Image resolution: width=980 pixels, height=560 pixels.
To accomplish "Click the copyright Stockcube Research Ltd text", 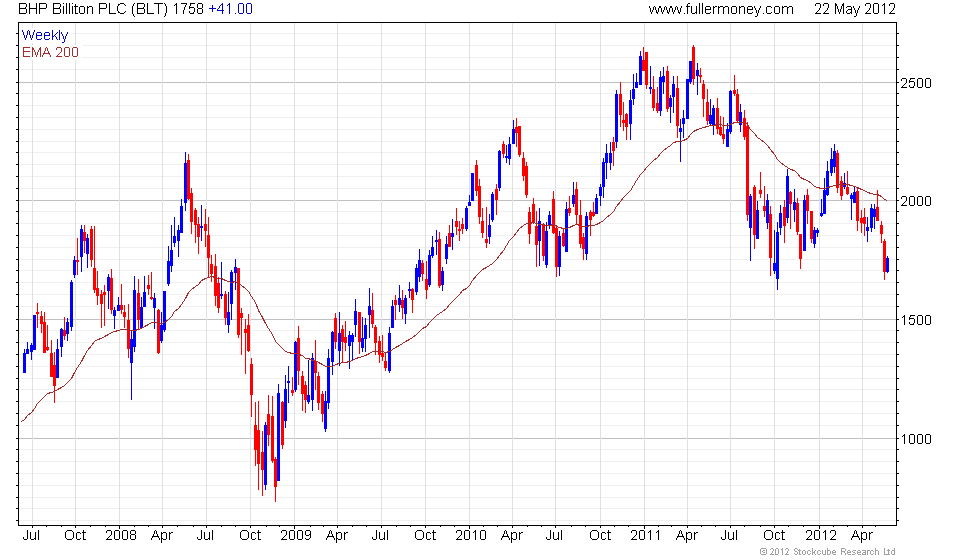I will 828,552.
